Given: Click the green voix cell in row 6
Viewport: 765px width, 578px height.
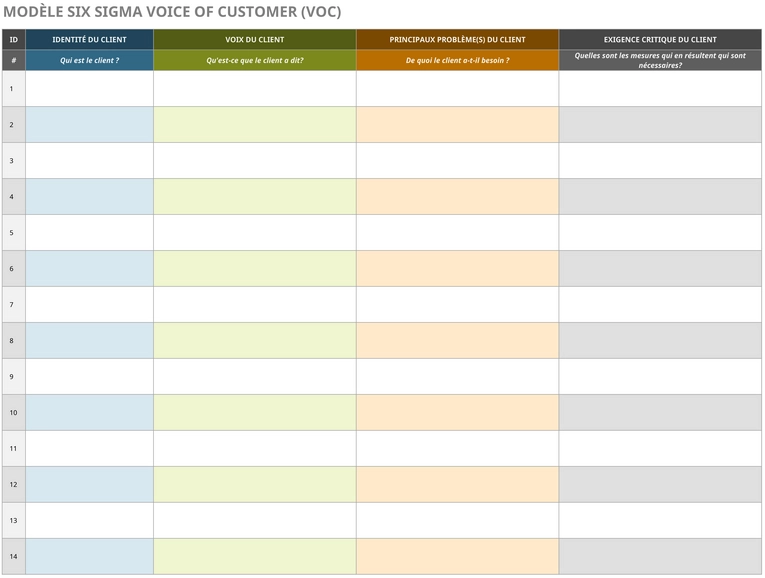Looking at the screenshot, I should (255, 269).
